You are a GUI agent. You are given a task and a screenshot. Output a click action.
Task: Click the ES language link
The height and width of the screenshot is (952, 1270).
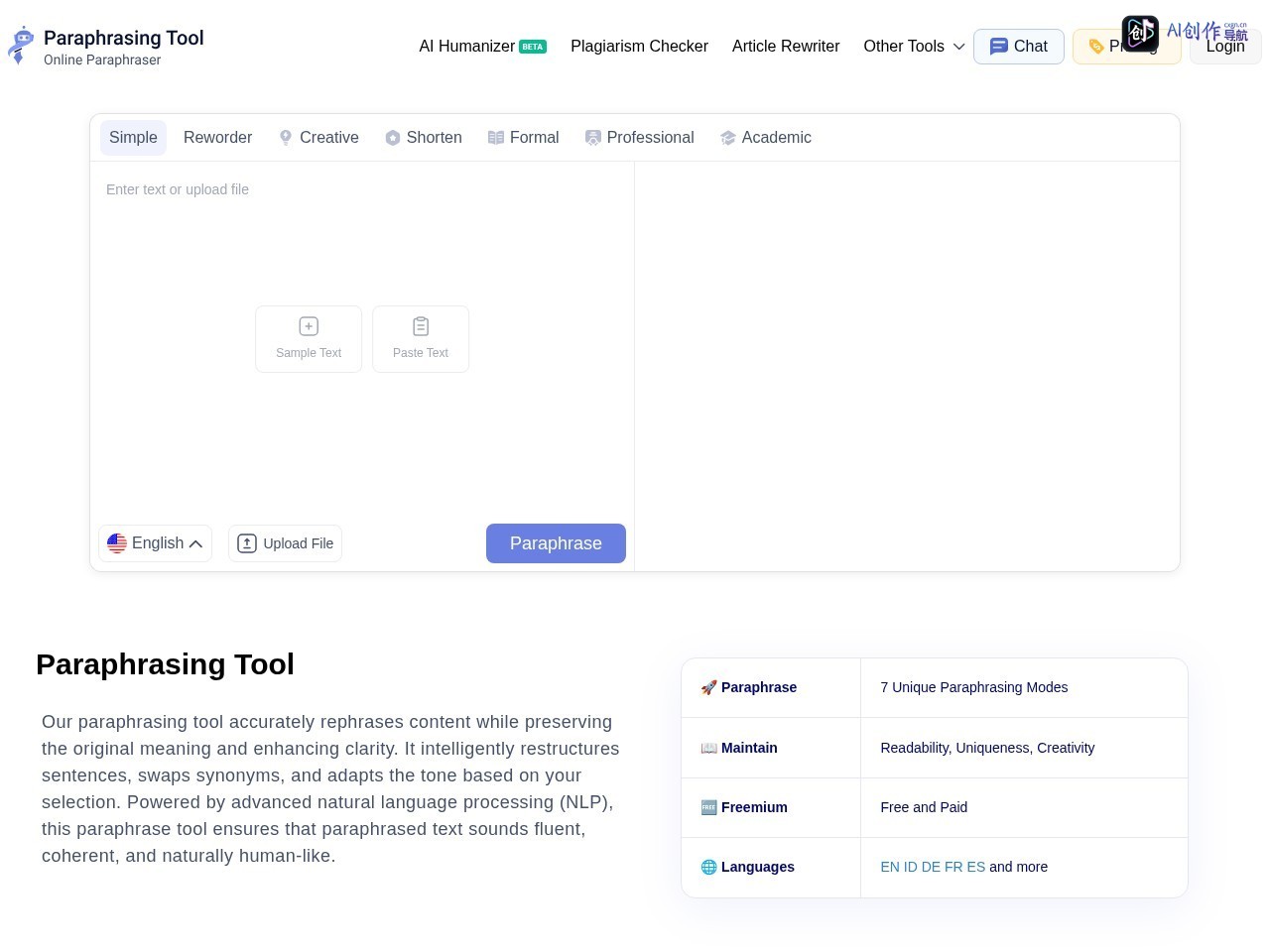click(976, 867)
